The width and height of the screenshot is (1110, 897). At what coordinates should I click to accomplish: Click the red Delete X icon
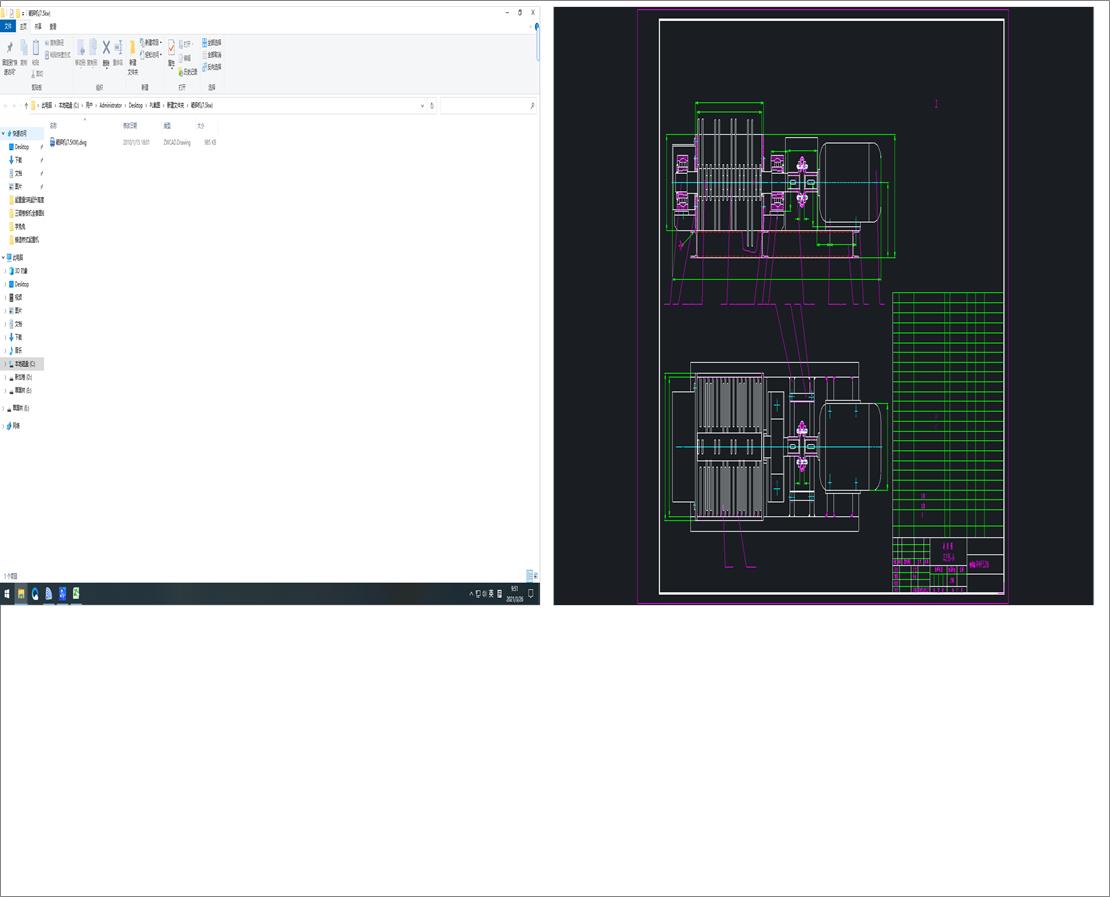106,48
